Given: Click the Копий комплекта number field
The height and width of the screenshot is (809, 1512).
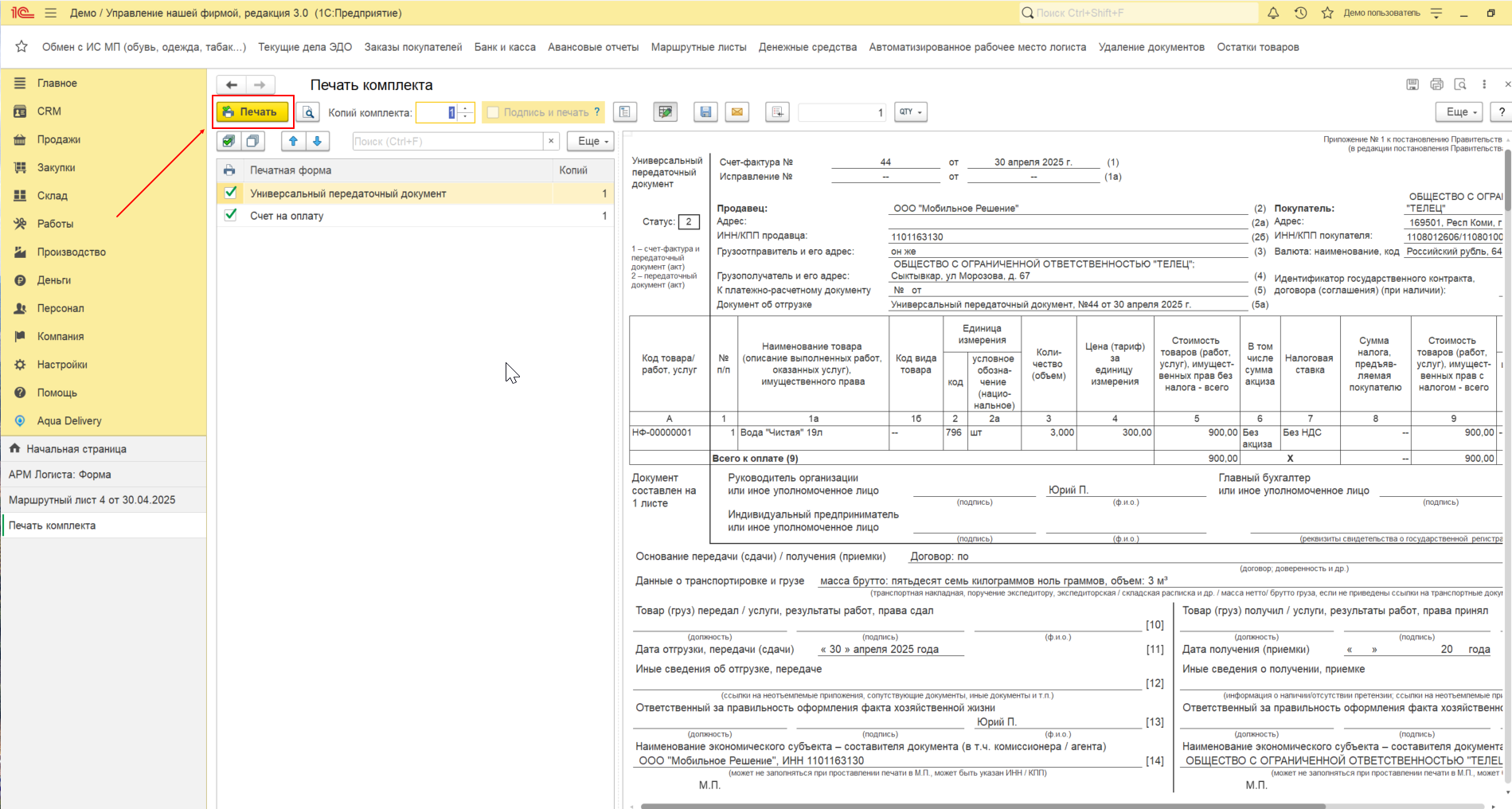Looking at the screenshot, I should tap(436, 112).
